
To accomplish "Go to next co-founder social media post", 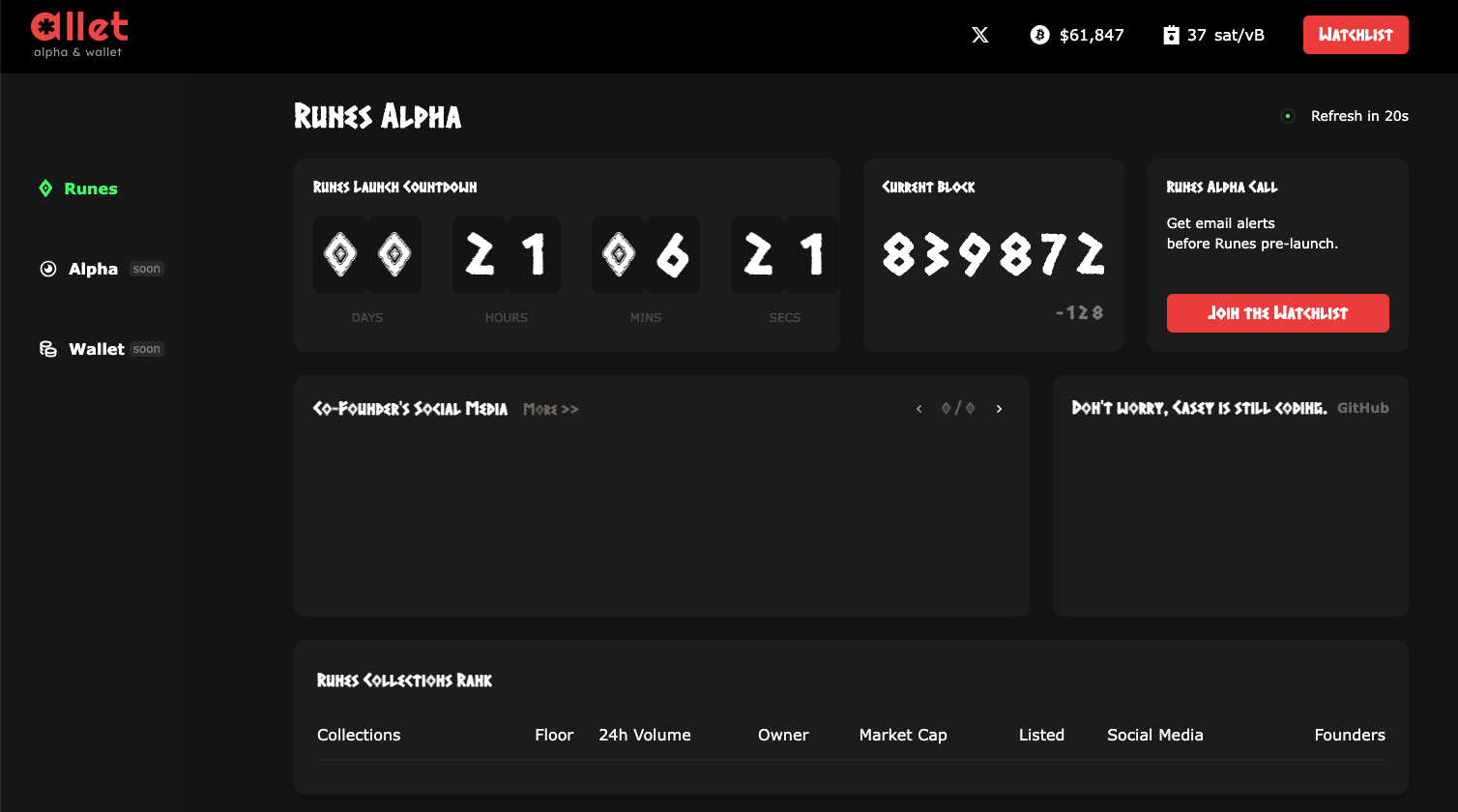I will click(999, 409).
